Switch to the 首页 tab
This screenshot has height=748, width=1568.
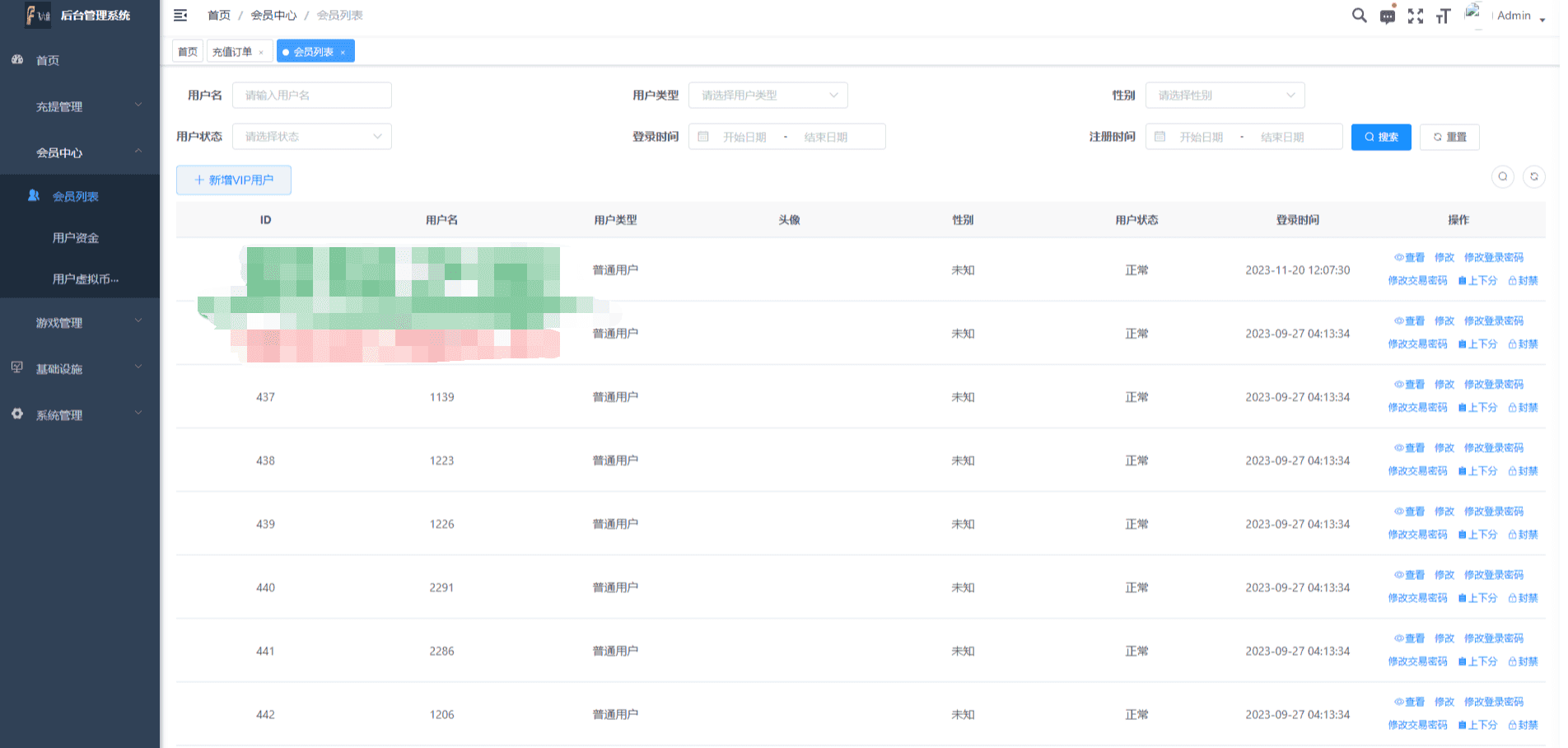188,52
